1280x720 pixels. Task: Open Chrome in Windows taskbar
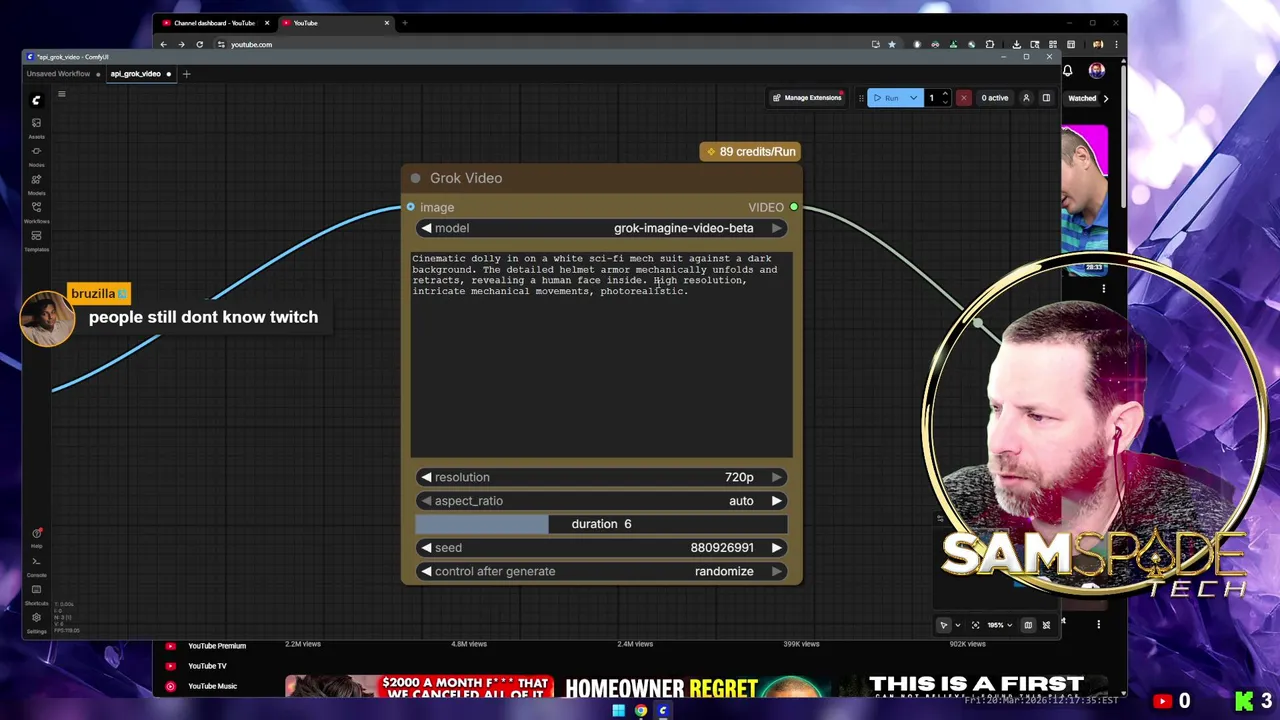(x=641, y=711)
